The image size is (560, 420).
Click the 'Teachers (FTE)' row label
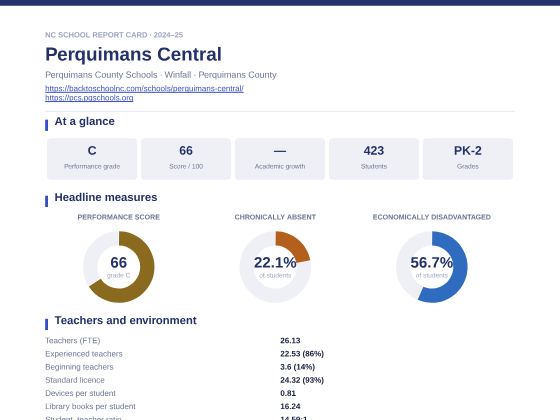pos(73,341)
